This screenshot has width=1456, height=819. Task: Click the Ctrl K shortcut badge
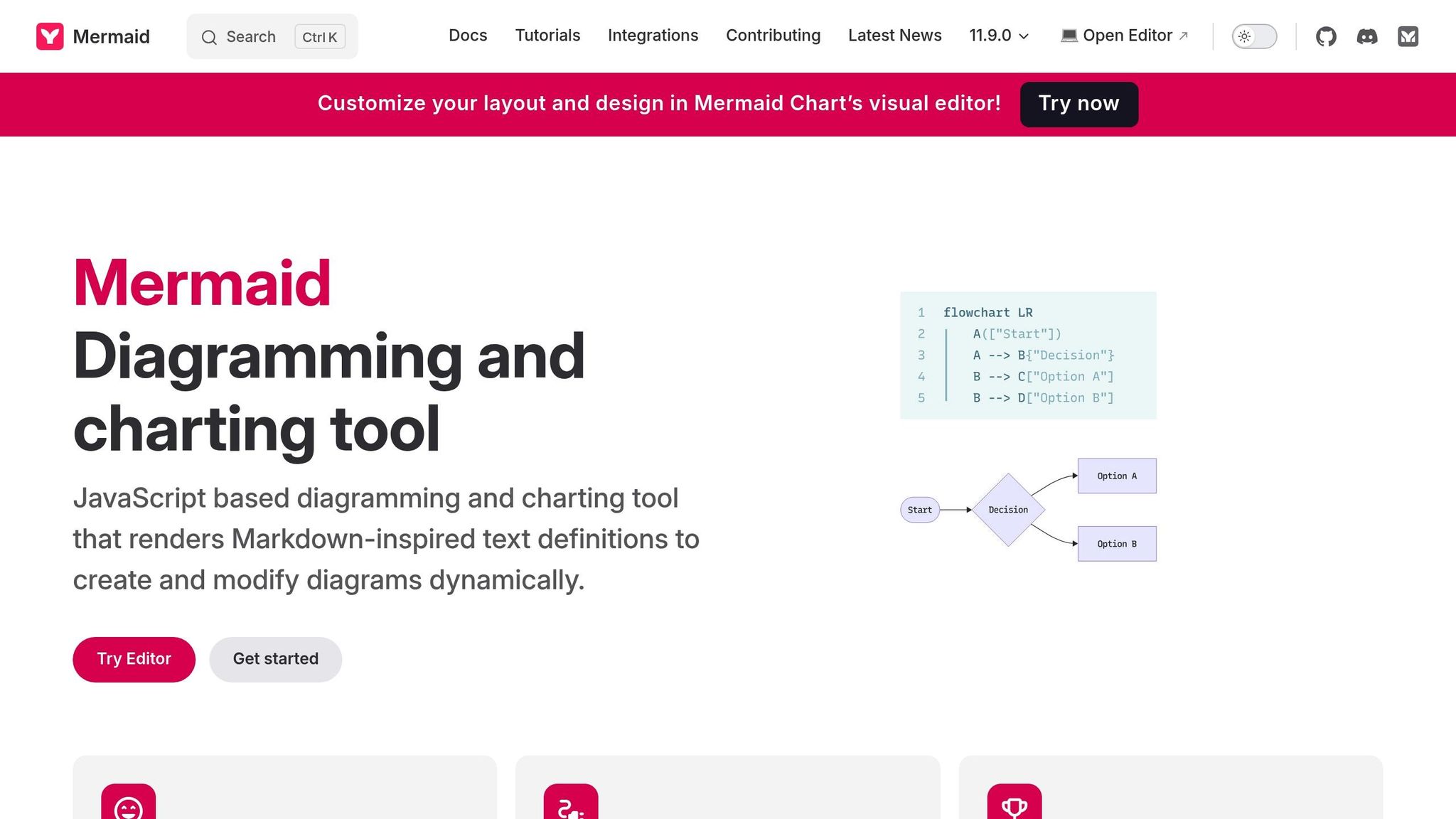320,37
